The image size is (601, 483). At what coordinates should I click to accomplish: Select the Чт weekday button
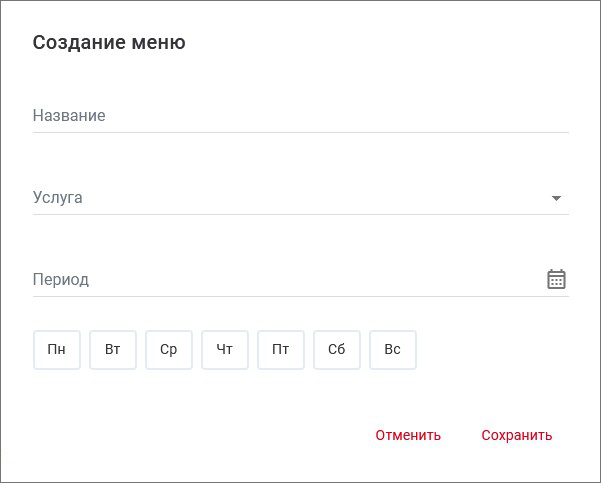(x=225, y=350)
